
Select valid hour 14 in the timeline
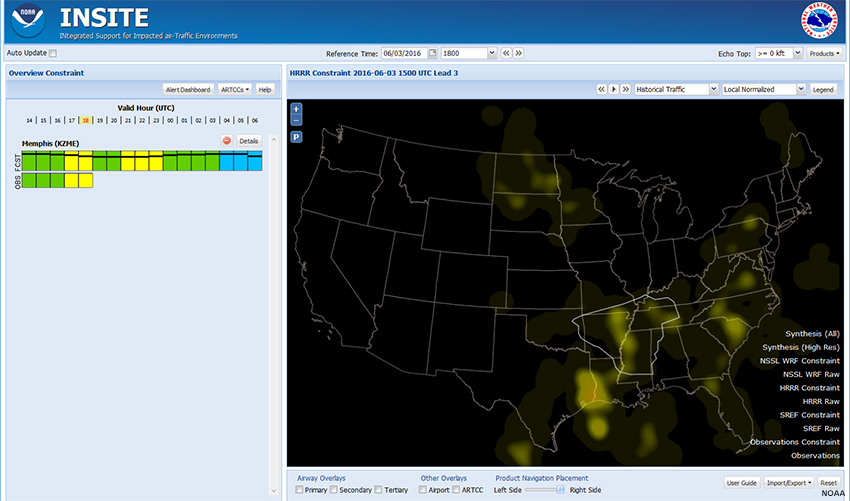click(x=29, y=120)
